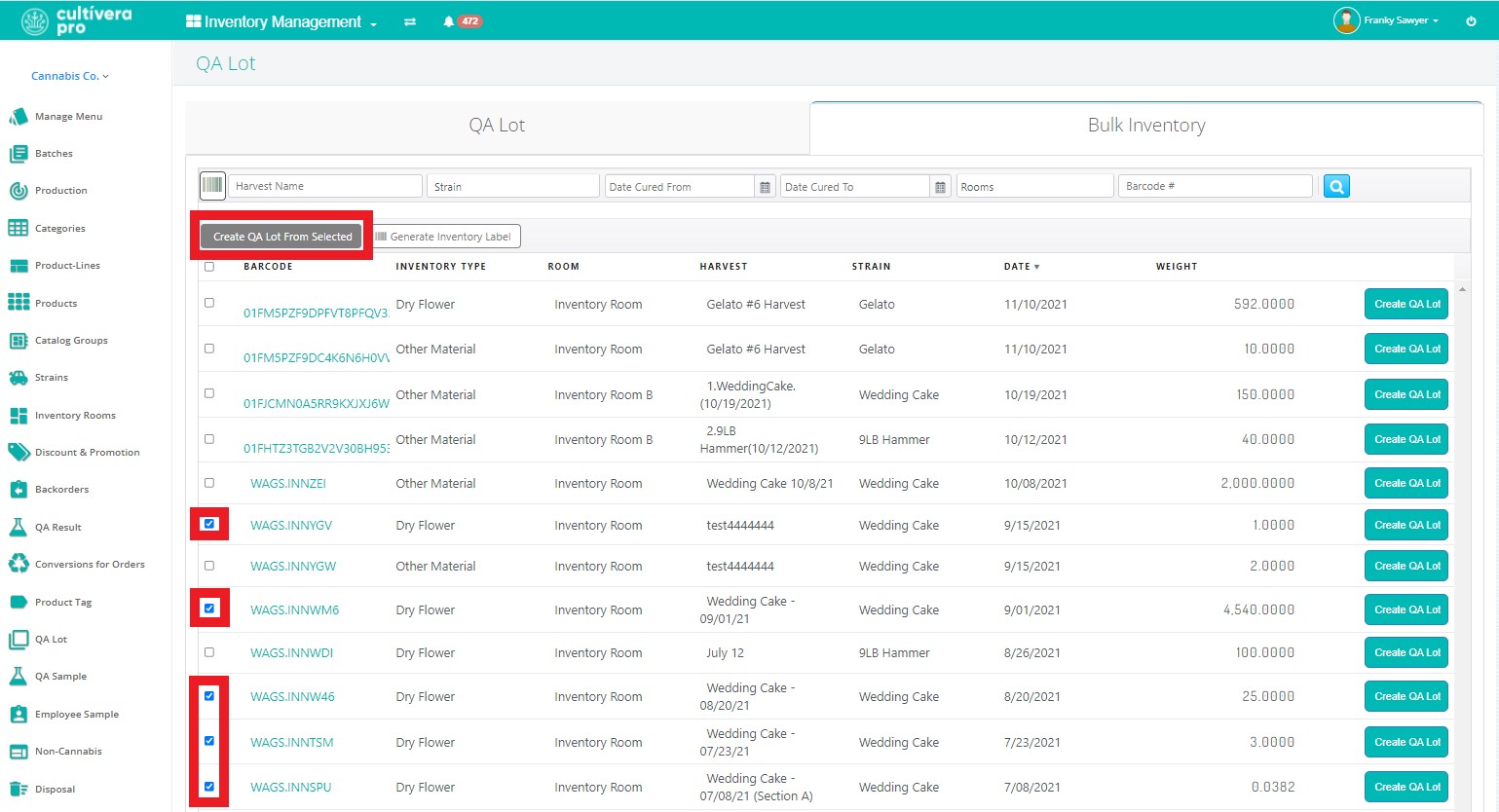The height and width of the screenshot is (812, 1499).
Task: Click the power logout icon
Action: pos(1471,20)
